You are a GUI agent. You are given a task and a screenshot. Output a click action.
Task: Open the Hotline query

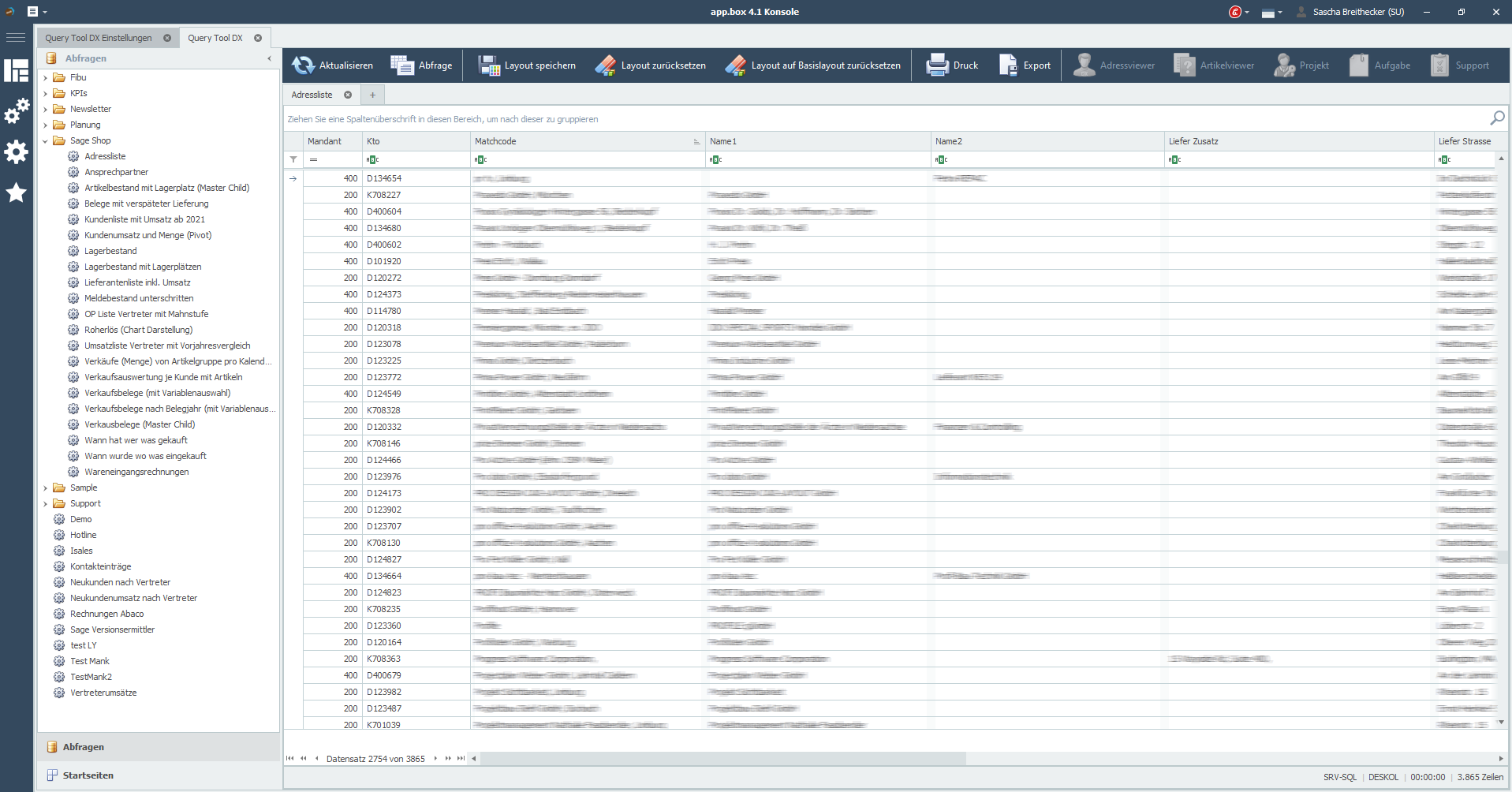[83, 535]
